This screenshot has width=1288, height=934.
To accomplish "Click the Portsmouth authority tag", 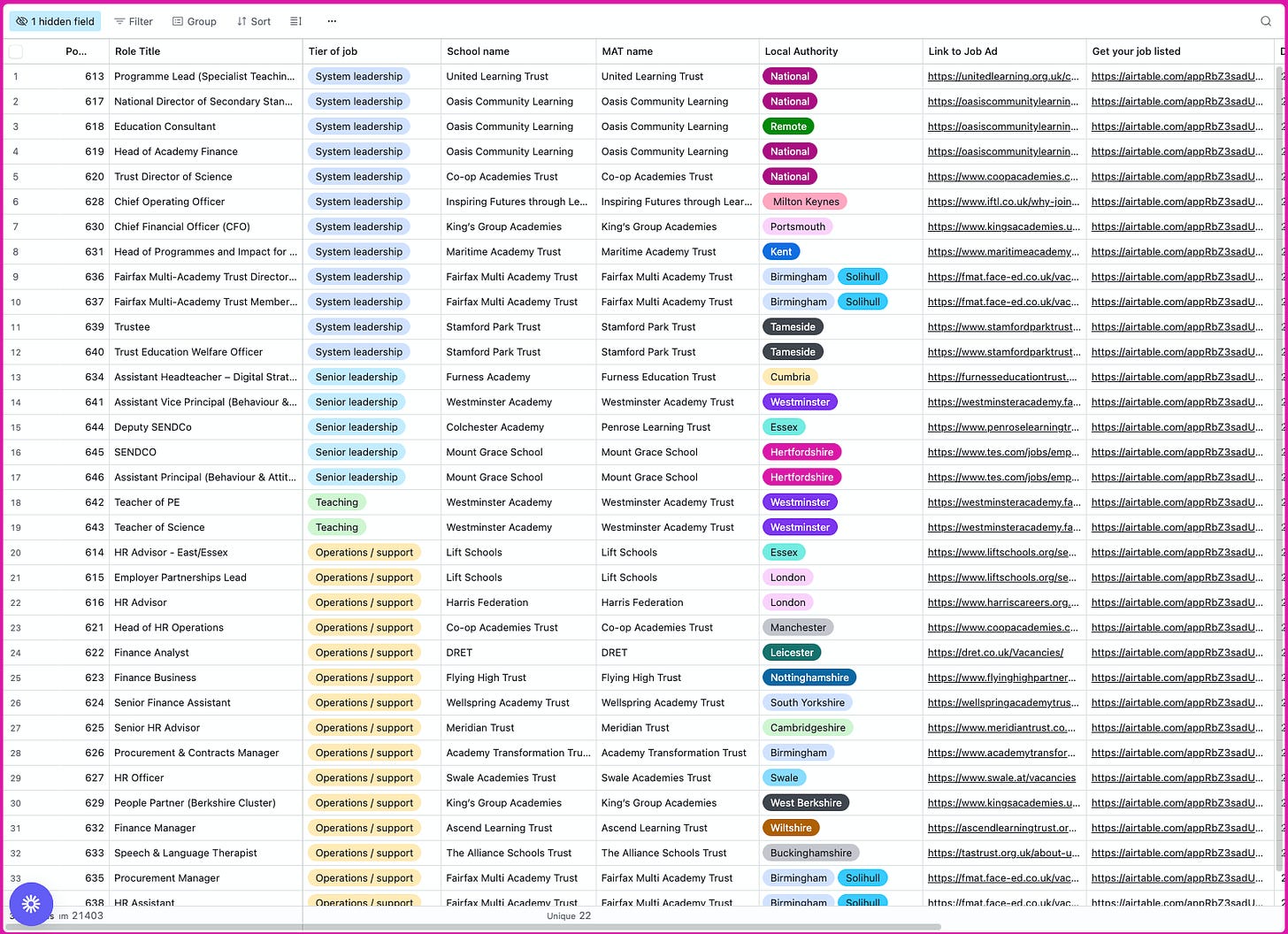I will point(797,226).
